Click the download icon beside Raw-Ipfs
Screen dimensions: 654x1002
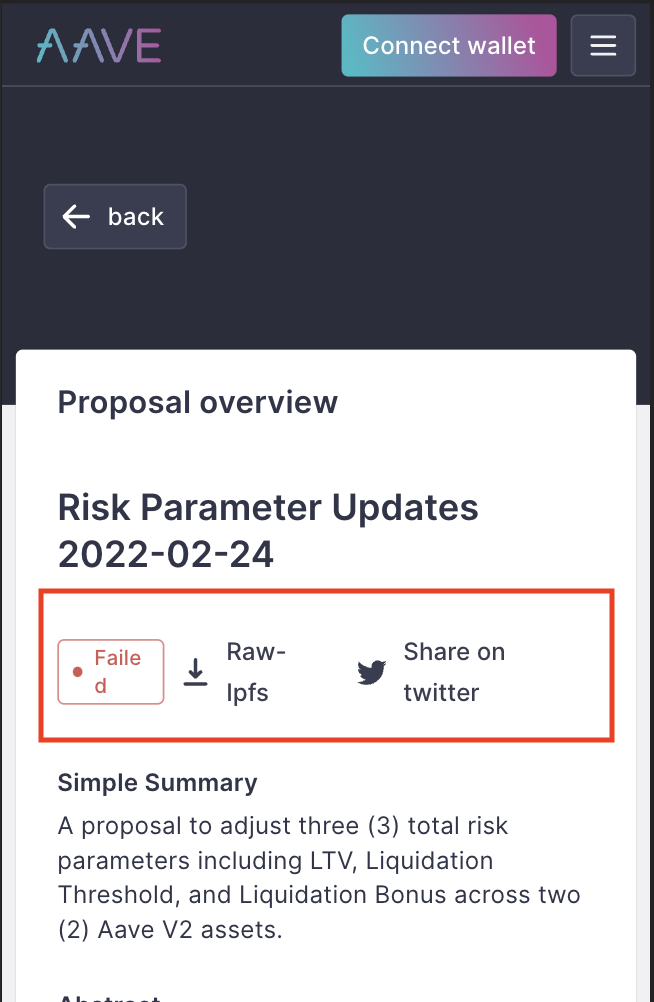[x=195, y=672]
